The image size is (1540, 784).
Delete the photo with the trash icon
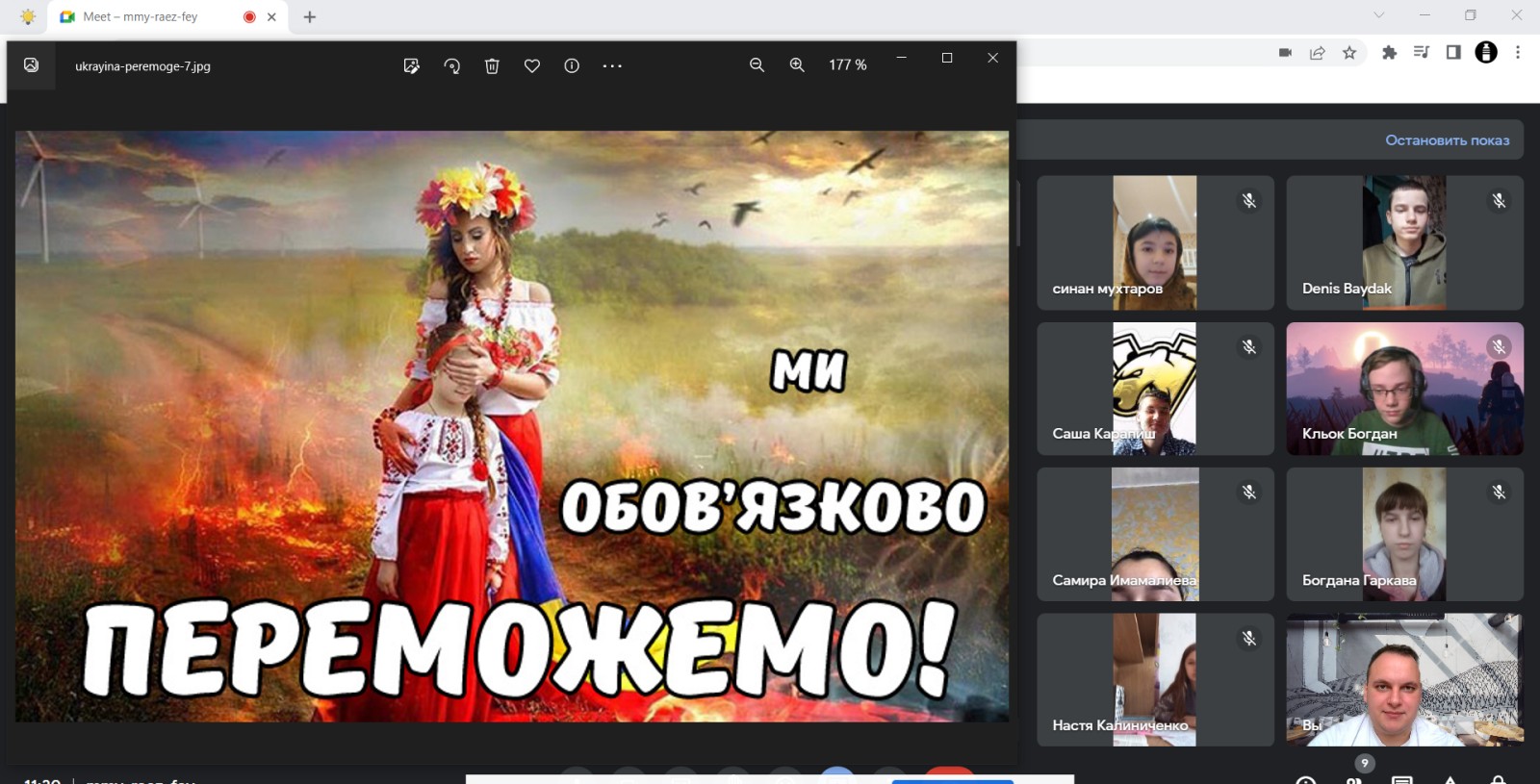(x=492, y=65)
